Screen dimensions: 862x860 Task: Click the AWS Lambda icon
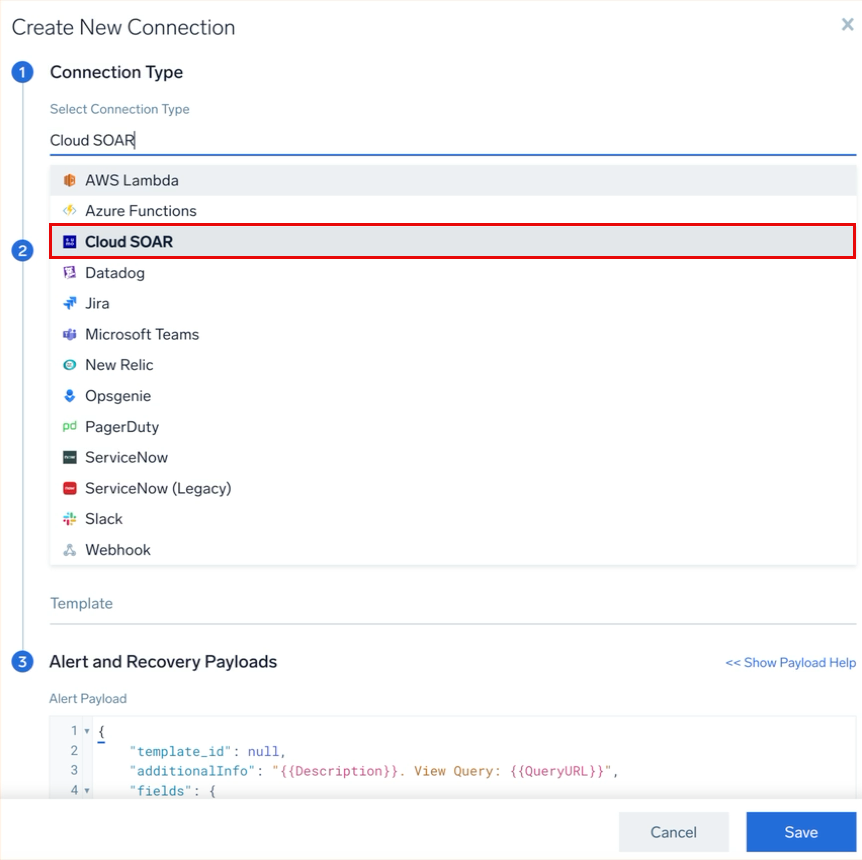[x=69, y=181]
